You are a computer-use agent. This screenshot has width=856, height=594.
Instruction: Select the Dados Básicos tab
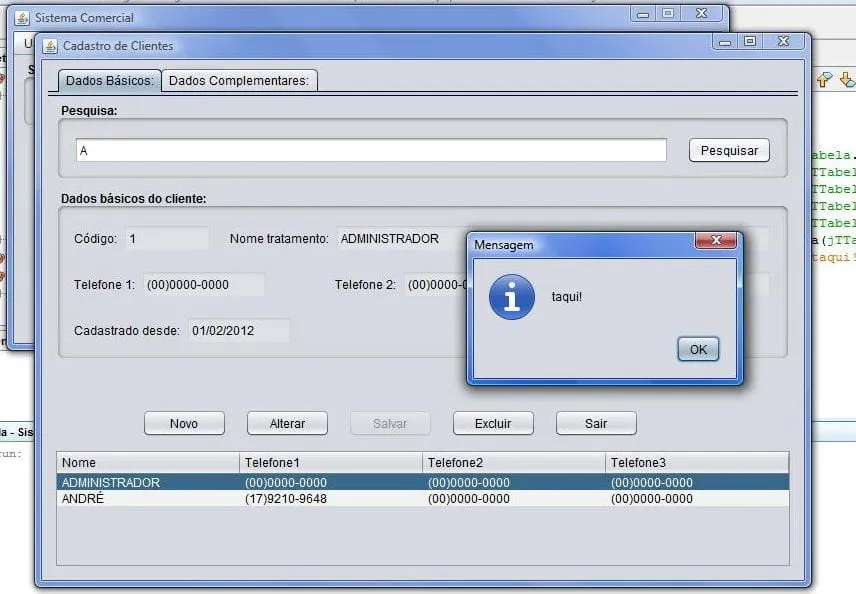tap(110, 81)
